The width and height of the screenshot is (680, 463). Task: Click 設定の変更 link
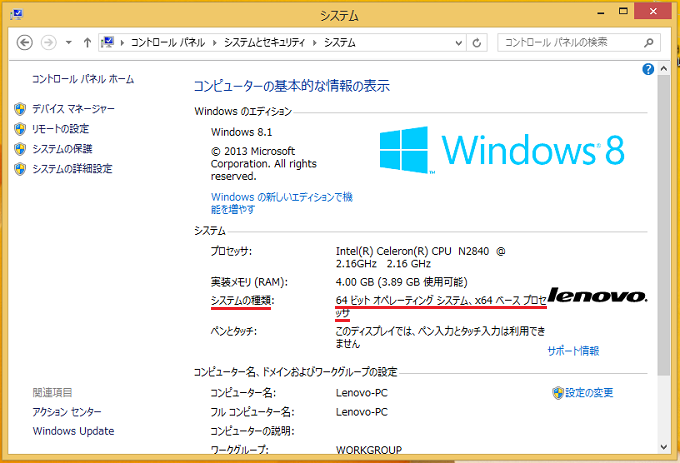point(589,392)
